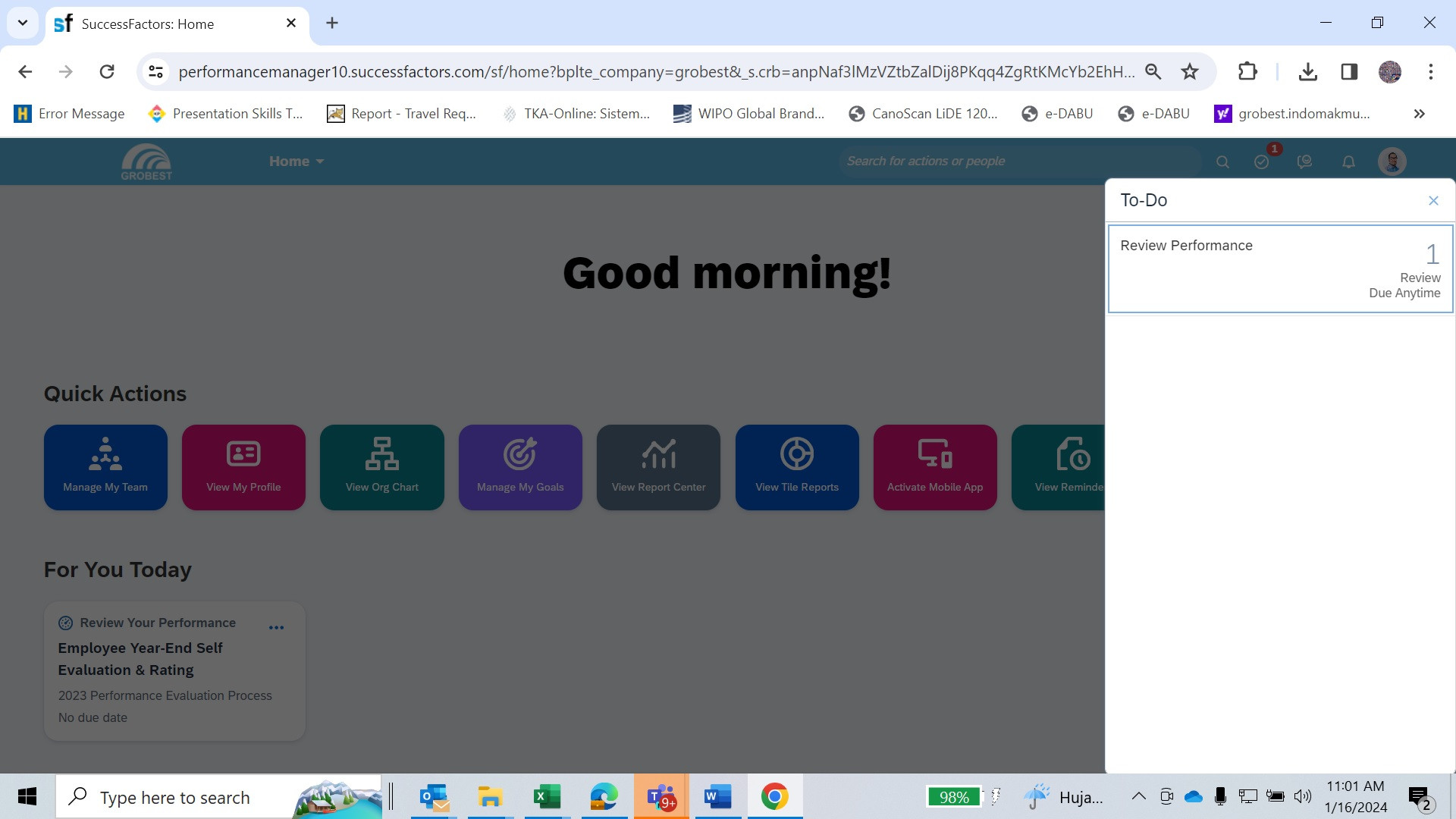Image resolution: width=1456 pixels, height=819 pixels.
Task: Expand the hidden bookmarks chevron
Action: point(1419,114)
